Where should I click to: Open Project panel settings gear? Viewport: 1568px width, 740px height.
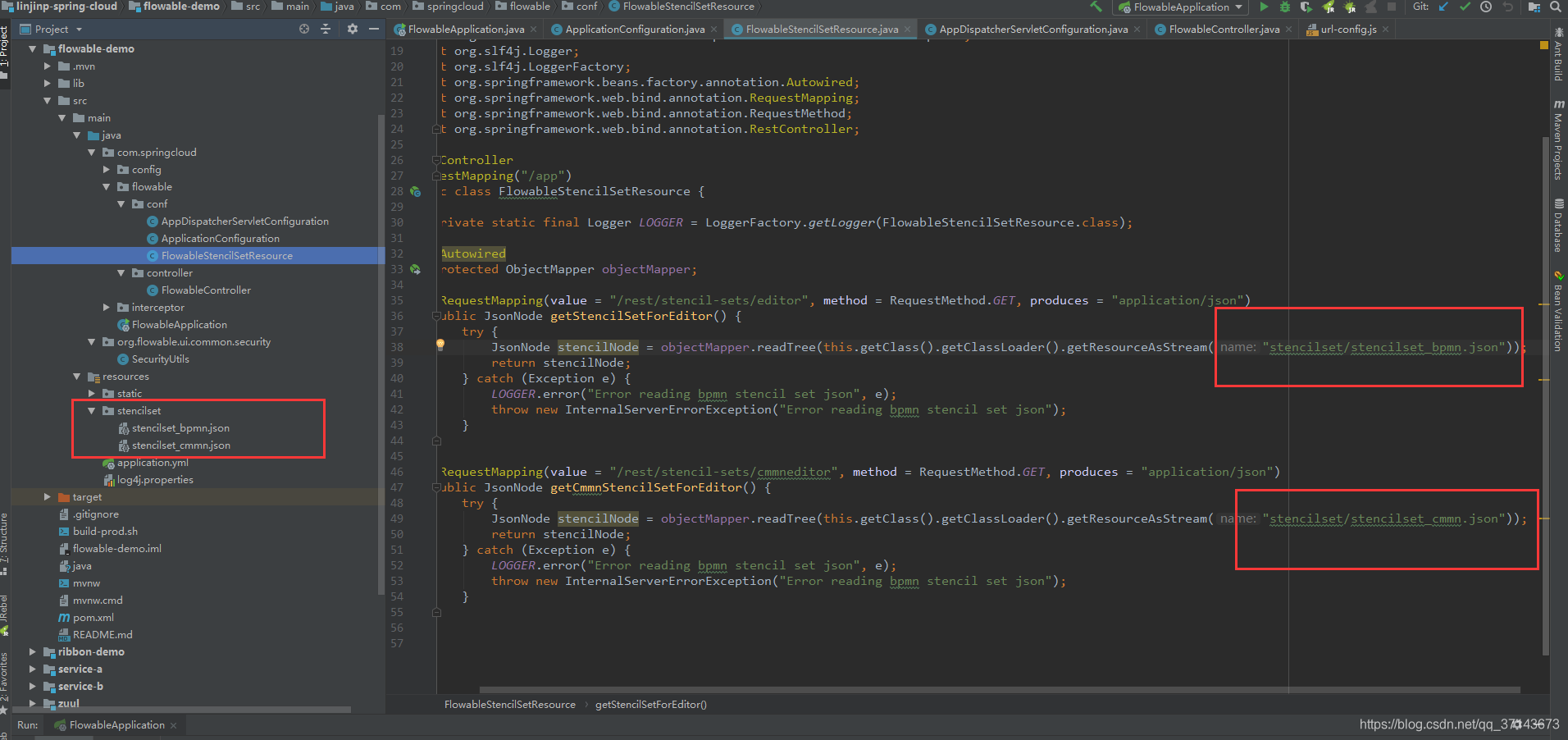353,29
